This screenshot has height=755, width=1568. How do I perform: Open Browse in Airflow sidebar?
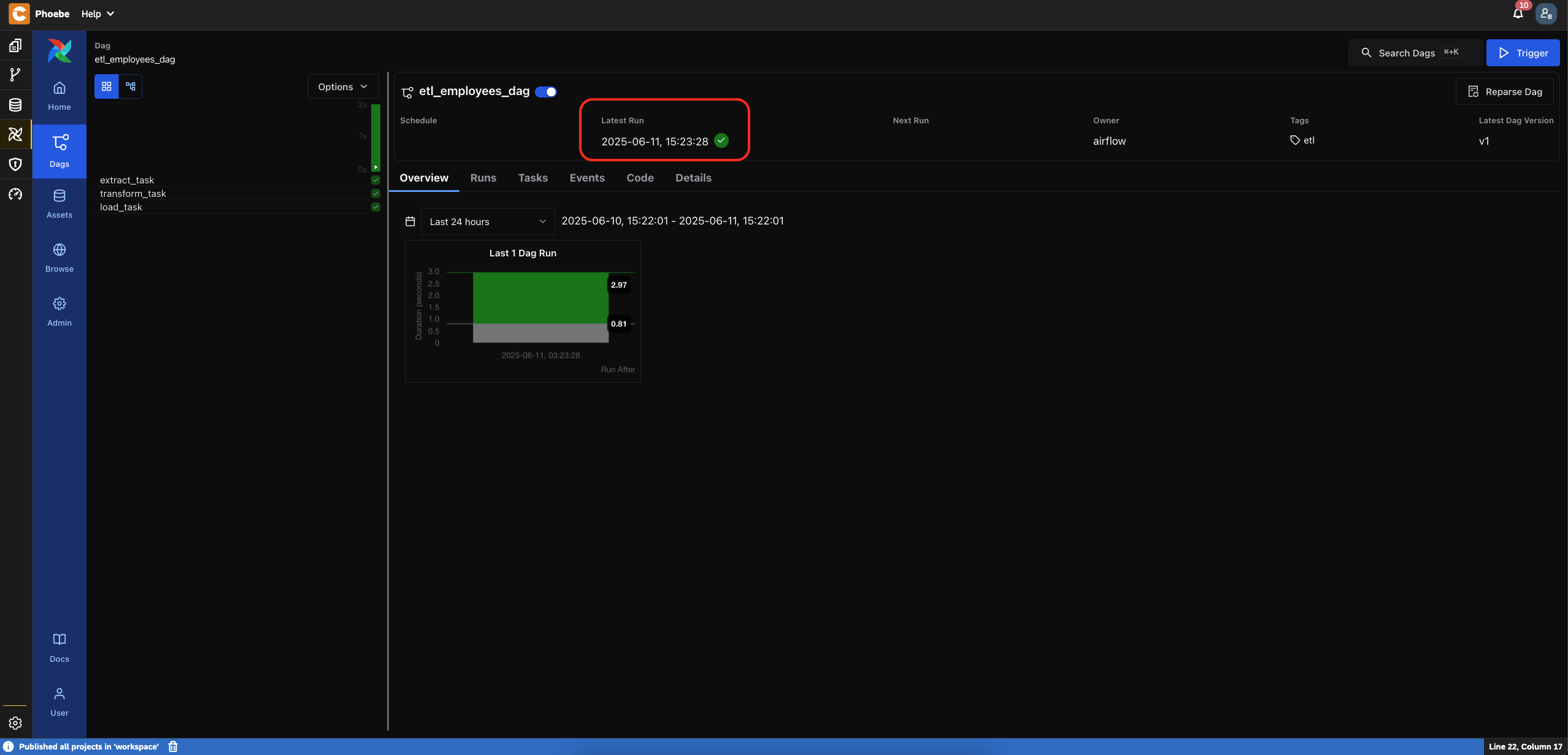[x=60, y=258]
